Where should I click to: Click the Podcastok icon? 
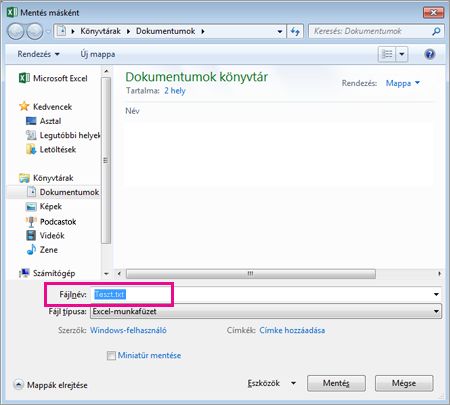coord(31,222)
